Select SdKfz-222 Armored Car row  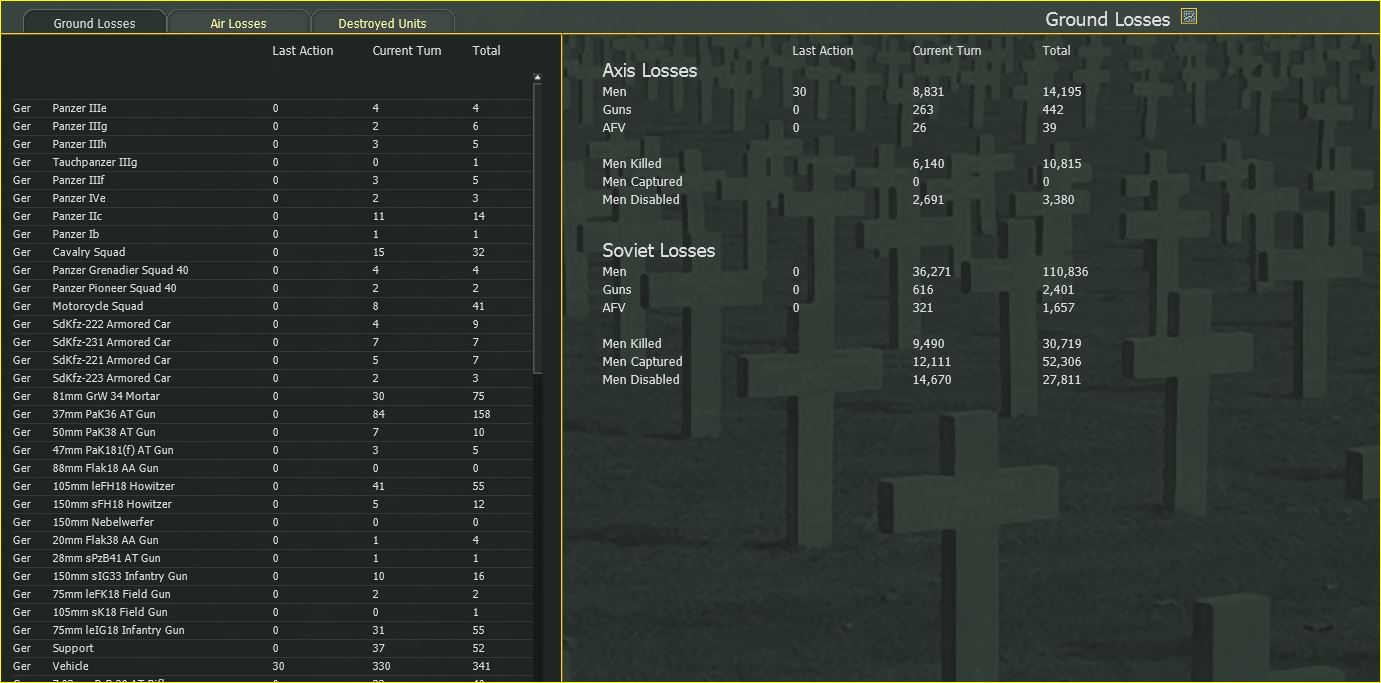pyautogui.click(x=270, y=324)
